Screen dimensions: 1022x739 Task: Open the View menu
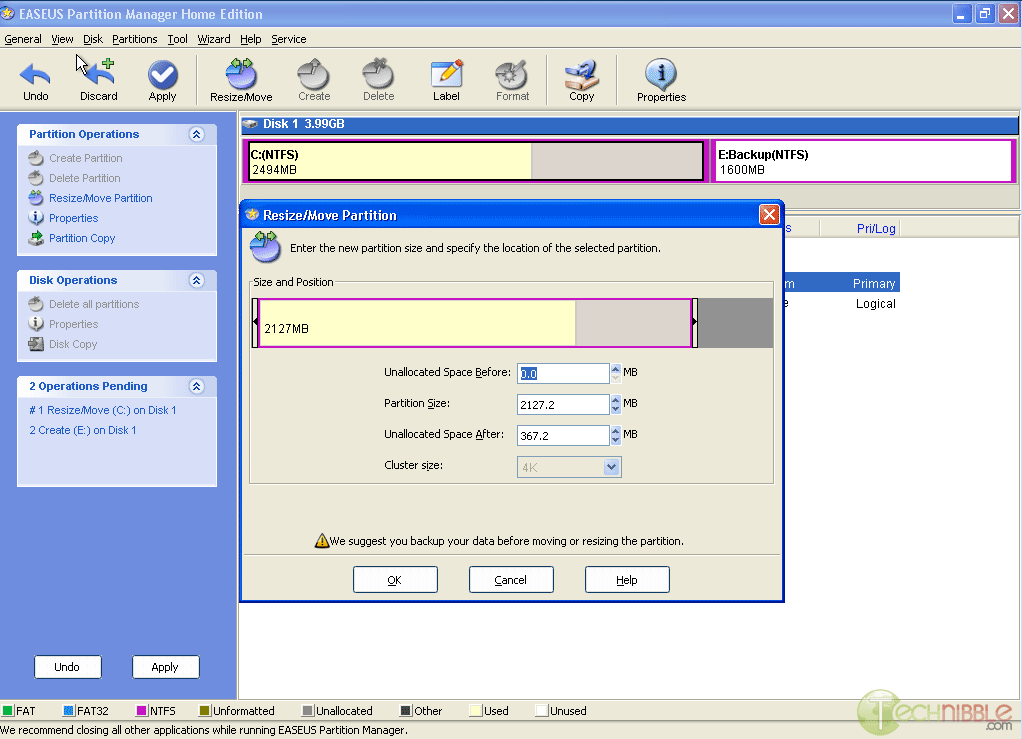(62, 39)
